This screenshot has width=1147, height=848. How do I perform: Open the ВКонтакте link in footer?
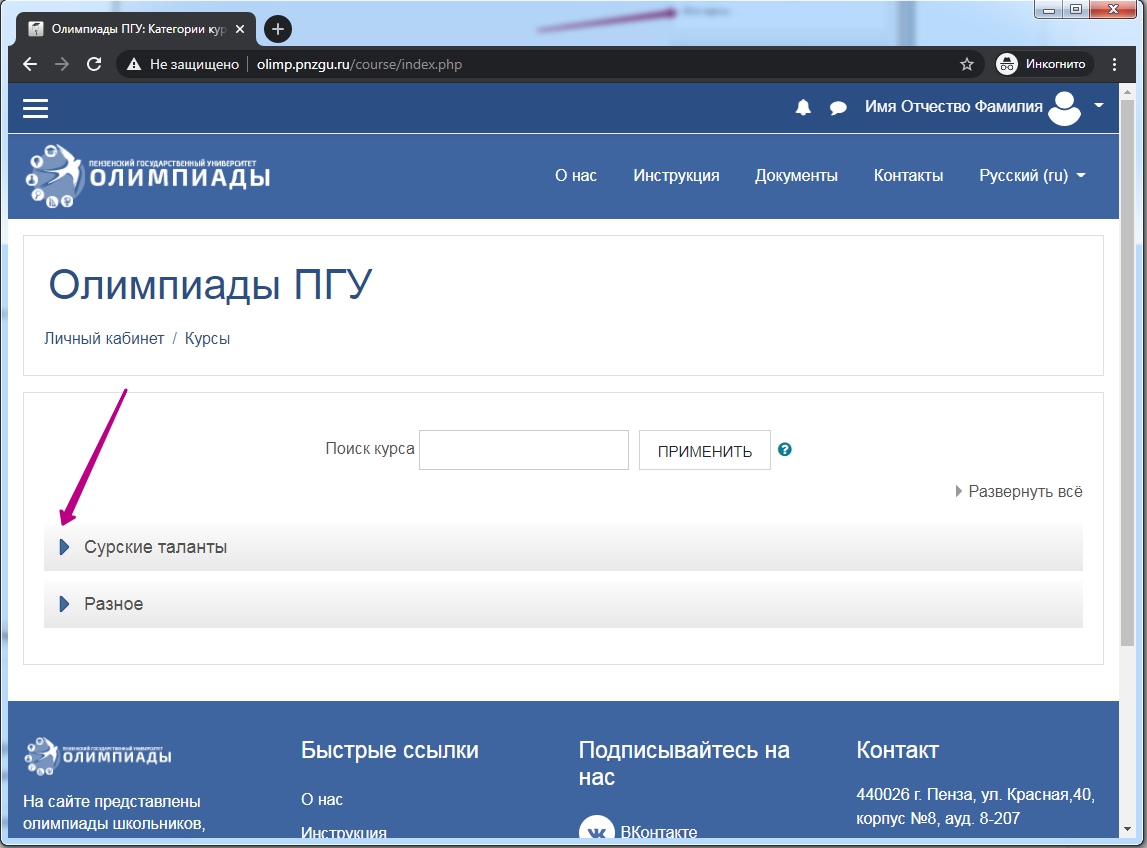point(658,832)
